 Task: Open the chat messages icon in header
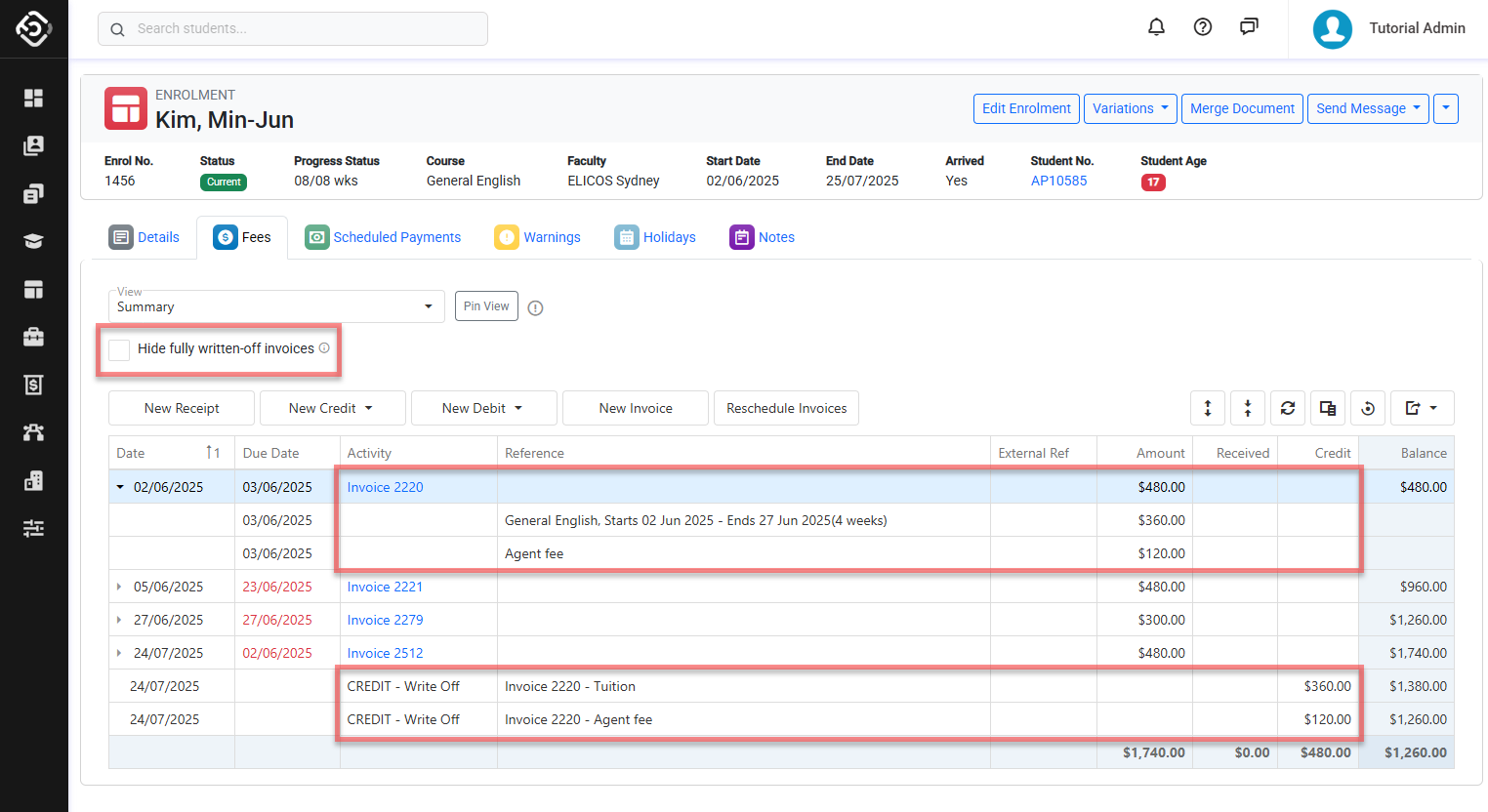point(1249,27)
